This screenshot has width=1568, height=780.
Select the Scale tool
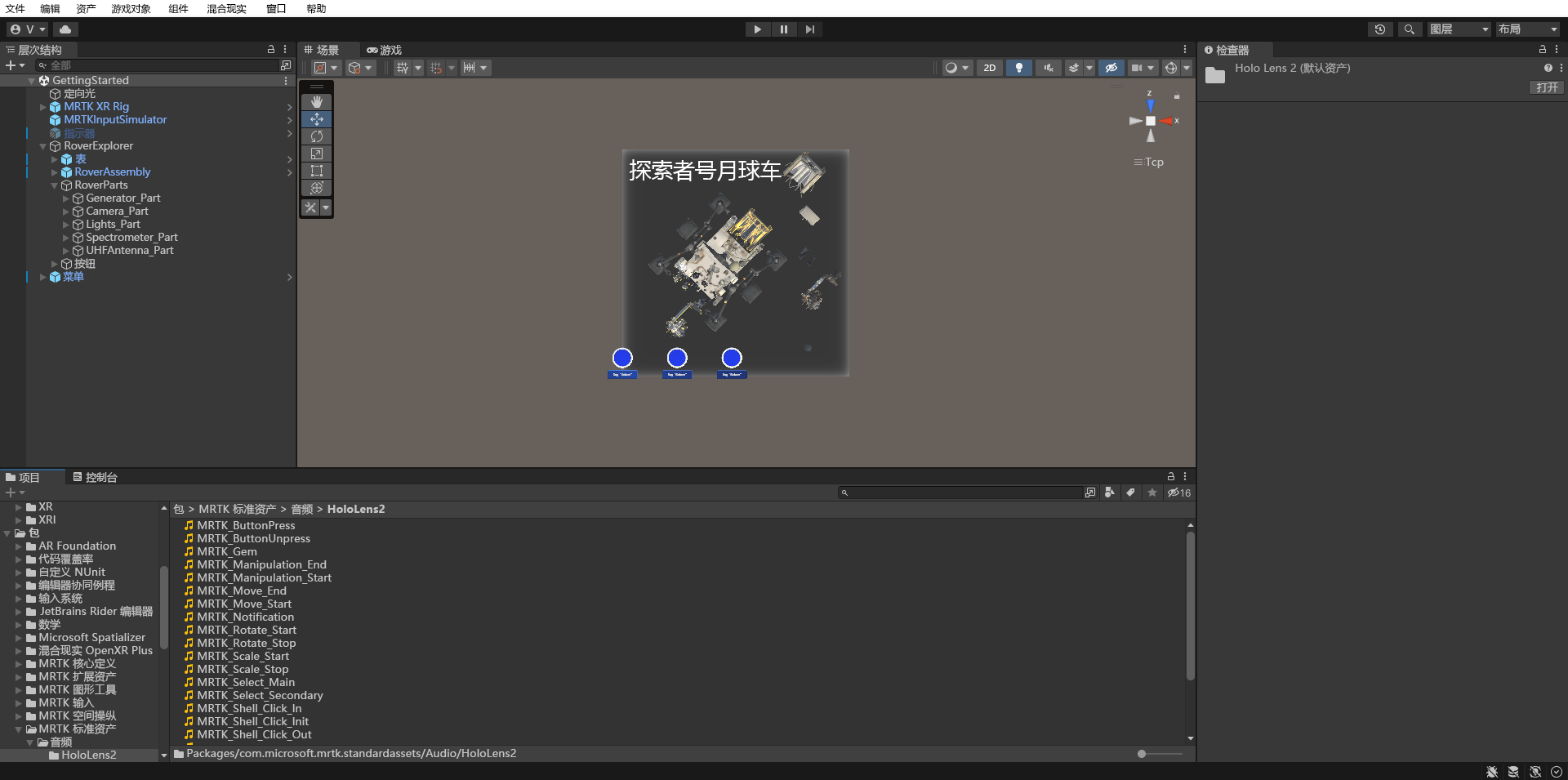(316, 154)
